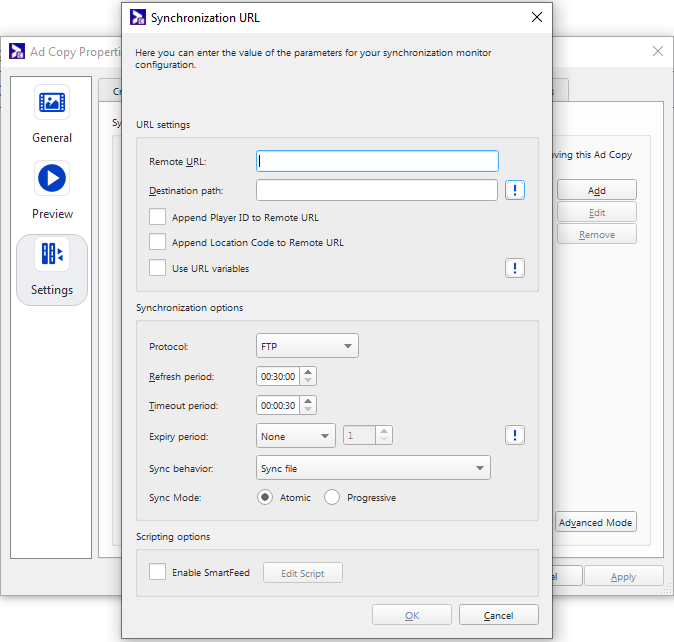This screenshot has height=642, width=674.
Task: Click info icon beside Expiry period
Action: [x=515, y=435]
